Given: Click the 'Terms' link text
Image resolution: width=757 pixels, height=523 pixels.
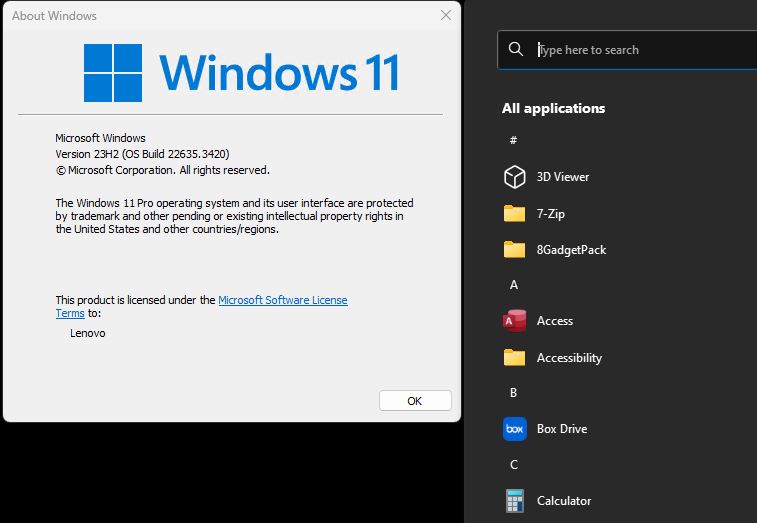Looking at the screenshot, I should (70, 313).
